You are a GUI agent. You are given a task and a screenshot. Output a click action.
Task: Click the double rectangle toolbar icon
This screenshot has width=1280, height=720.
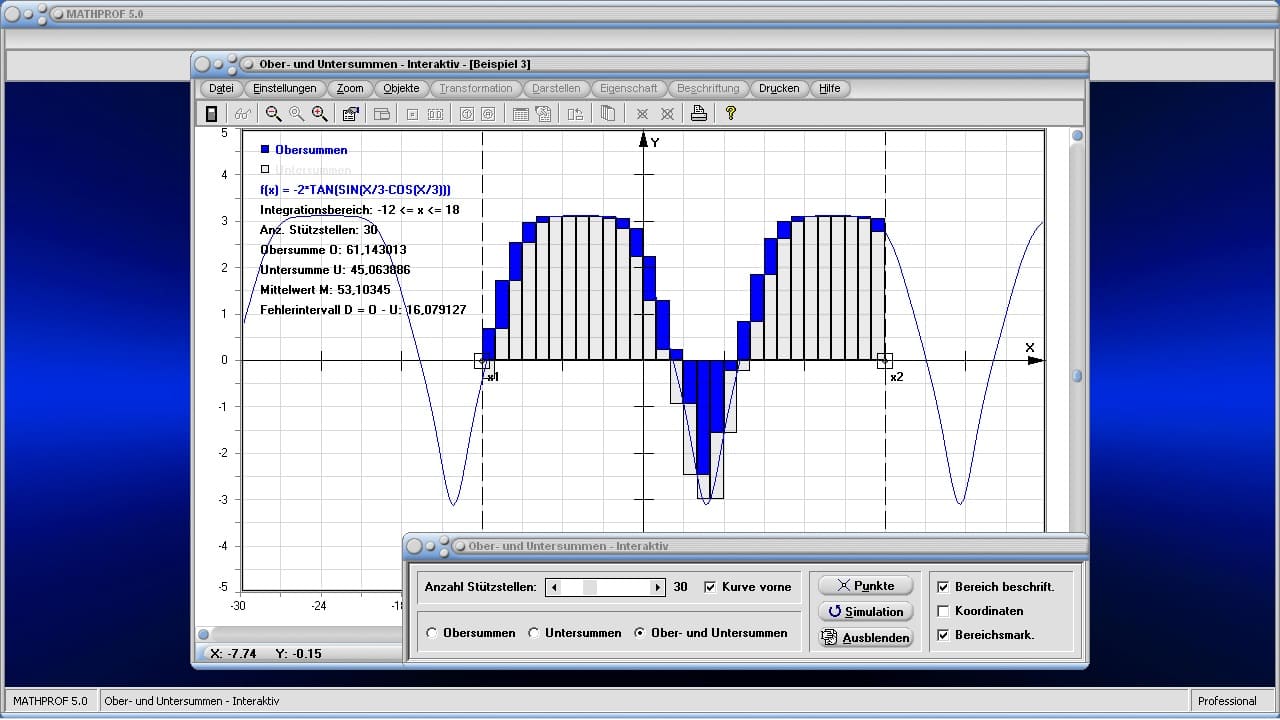435,114
